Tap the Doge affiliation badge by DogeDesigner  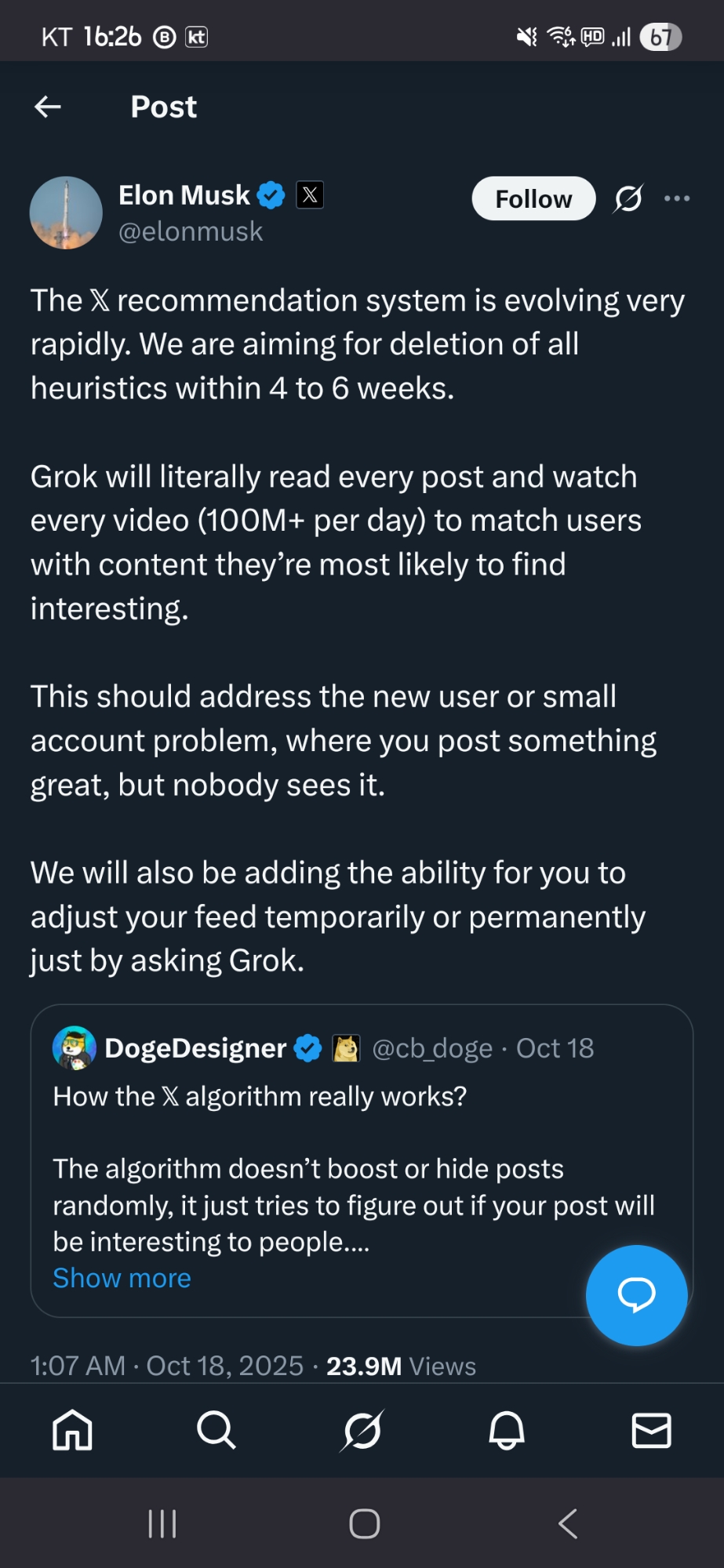click(346, 1048)
